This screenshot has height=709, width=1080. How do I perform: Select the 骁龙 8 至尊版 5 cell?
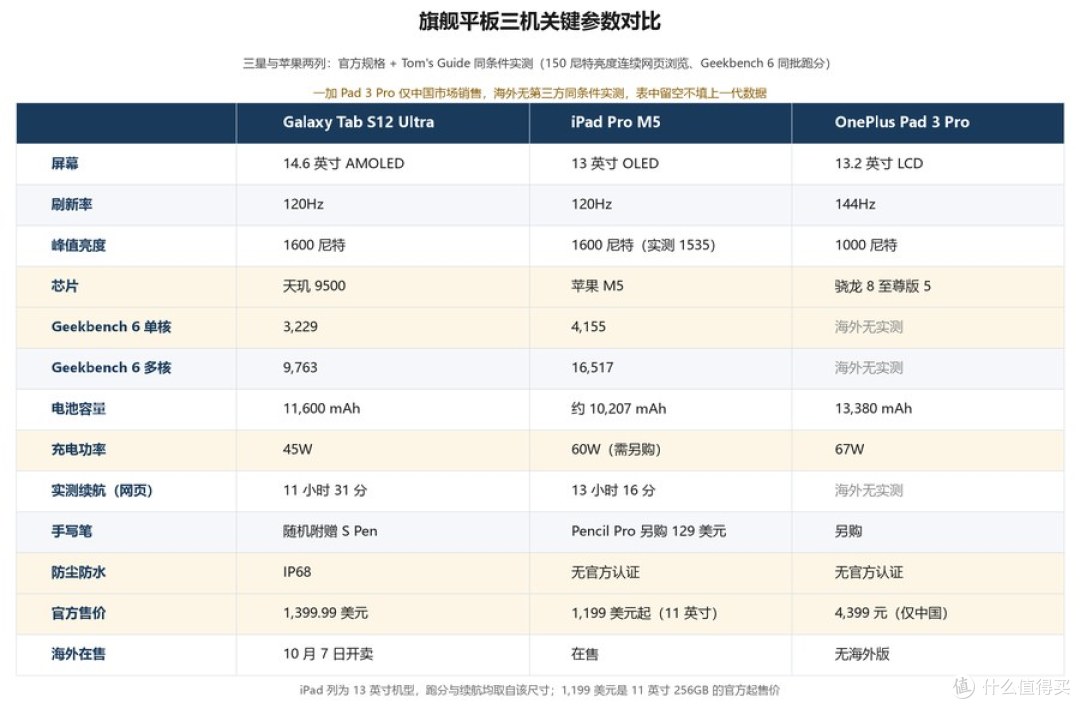click(x=882, y=286)
